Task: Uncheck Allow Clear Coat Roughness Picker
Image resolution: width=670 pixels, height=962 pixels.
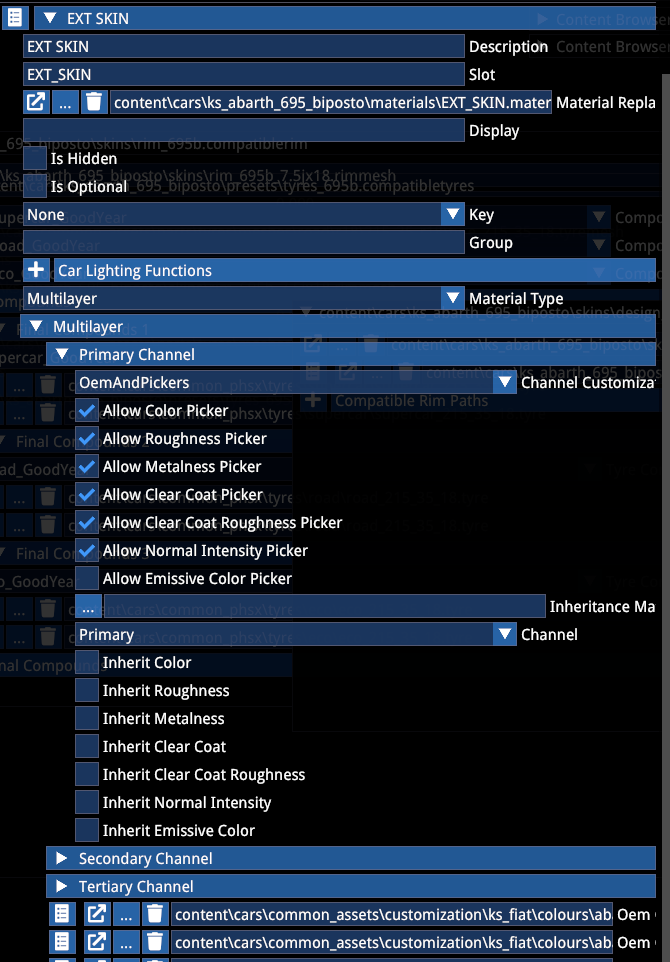Action: tap(87, 523)
